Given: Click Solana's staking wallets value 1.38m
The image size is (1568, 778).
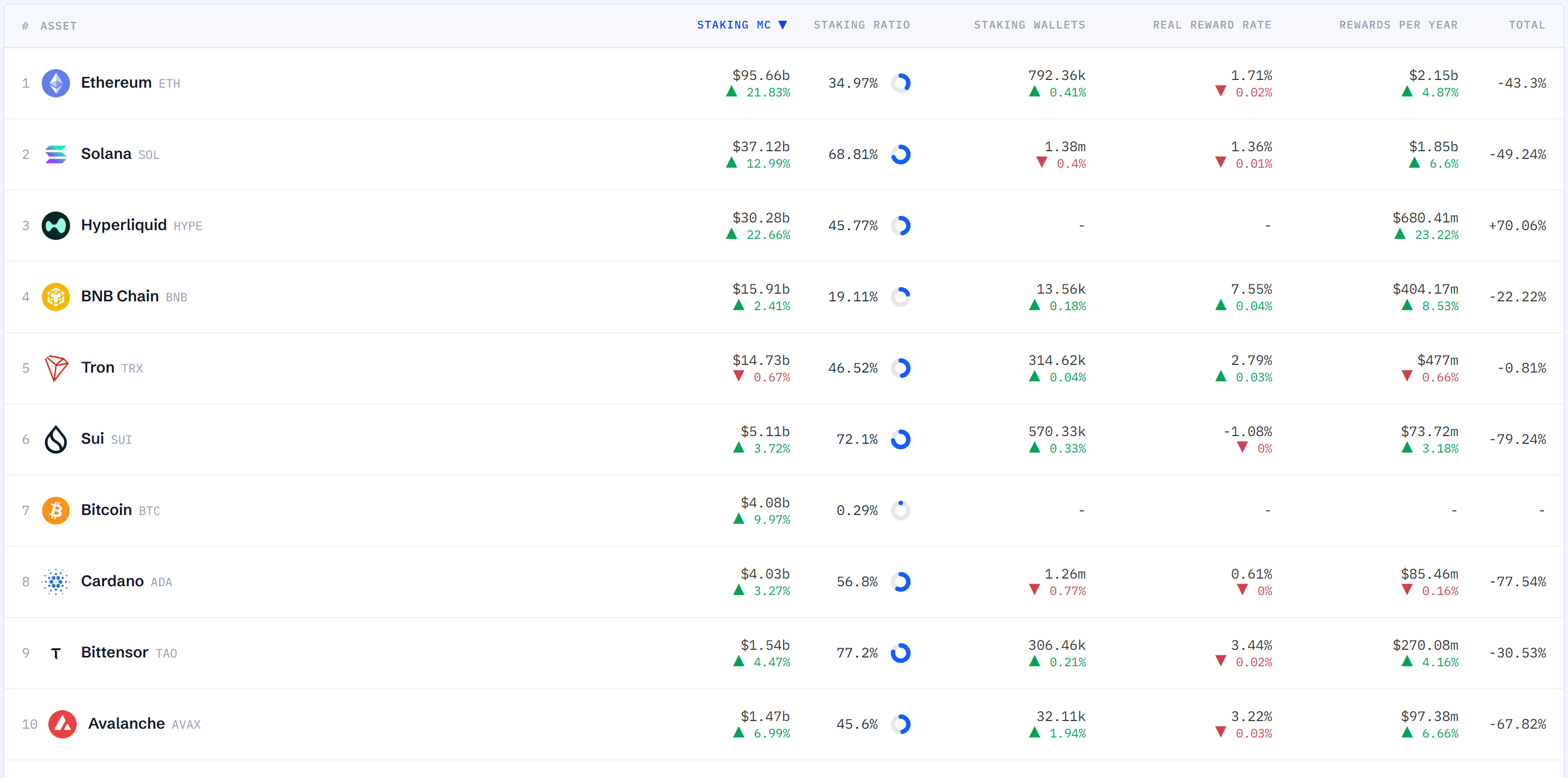Looking at the screenshot, I should tap(1065, 147).
